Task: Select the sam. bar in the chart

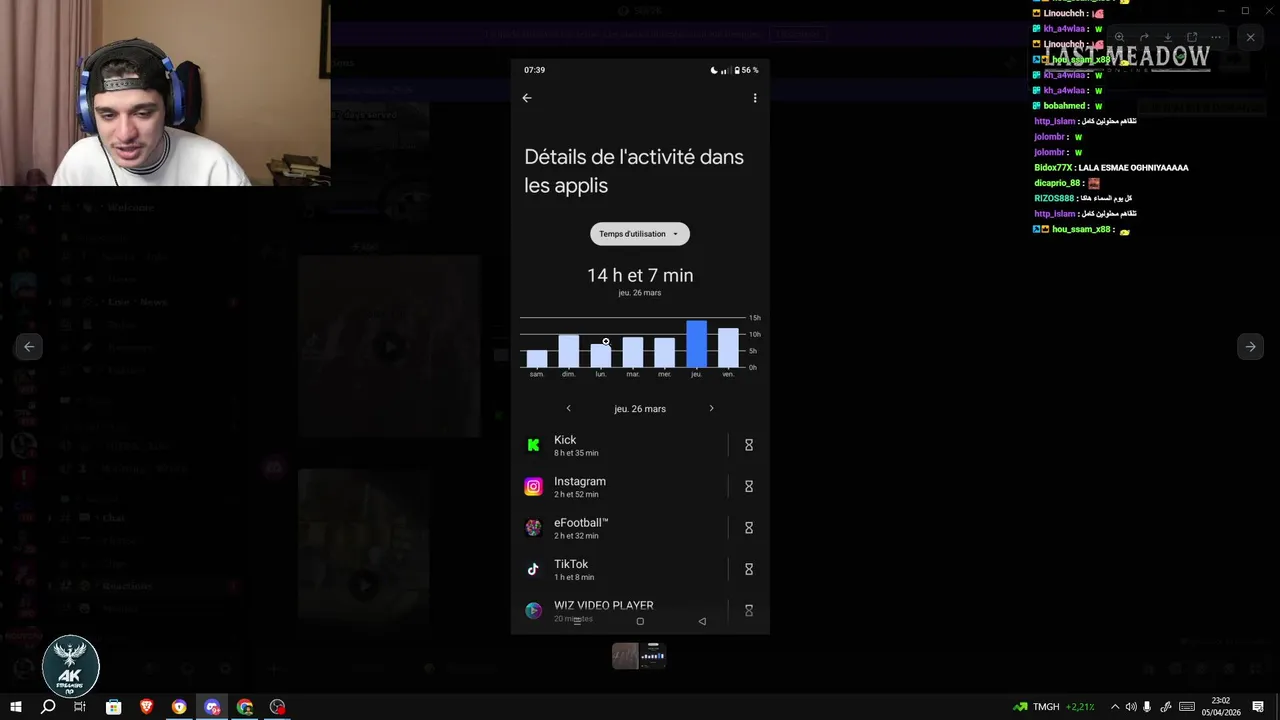Action: [537, 358]
